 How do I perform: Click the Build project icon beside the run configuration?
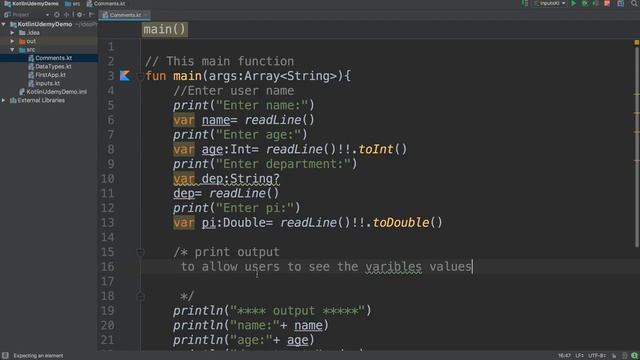(x=524, y=3)
